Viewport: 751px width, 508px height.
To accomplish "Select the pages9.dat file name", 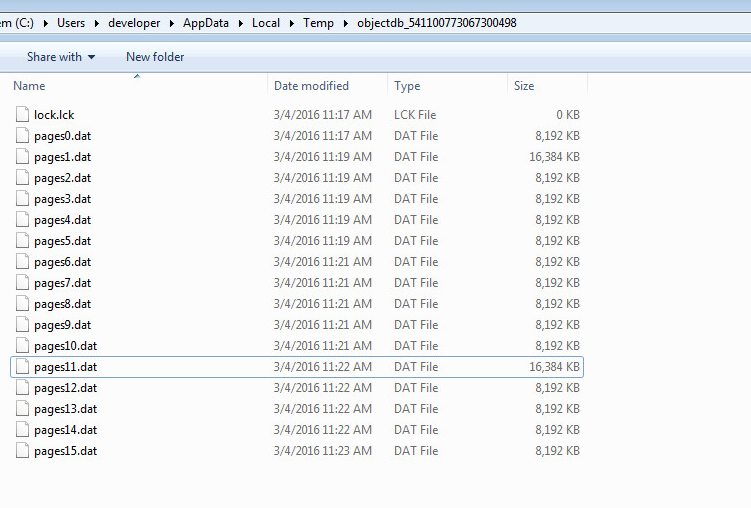I will coord(62,325).
